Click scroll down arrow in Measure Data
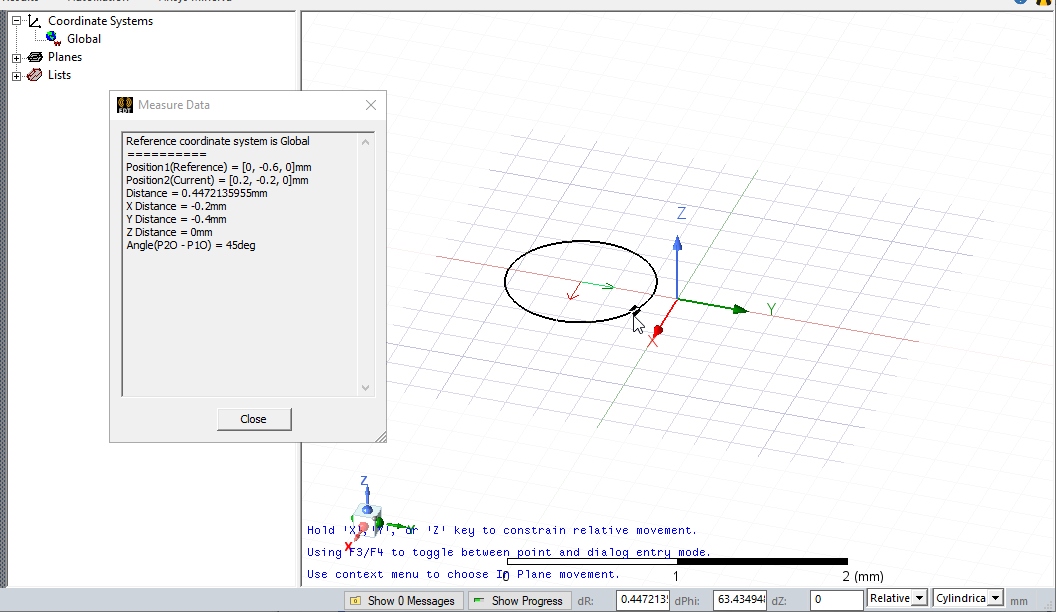The height and width of the screenshot is (612, 1056). (365, 387)
